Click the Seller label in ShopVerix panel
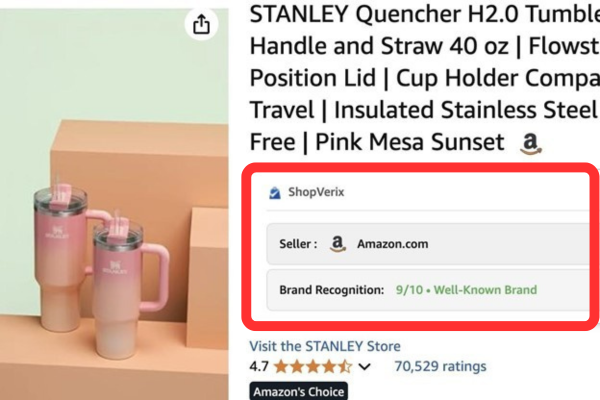This screenshot has width=600, height=400. [299, 243]
